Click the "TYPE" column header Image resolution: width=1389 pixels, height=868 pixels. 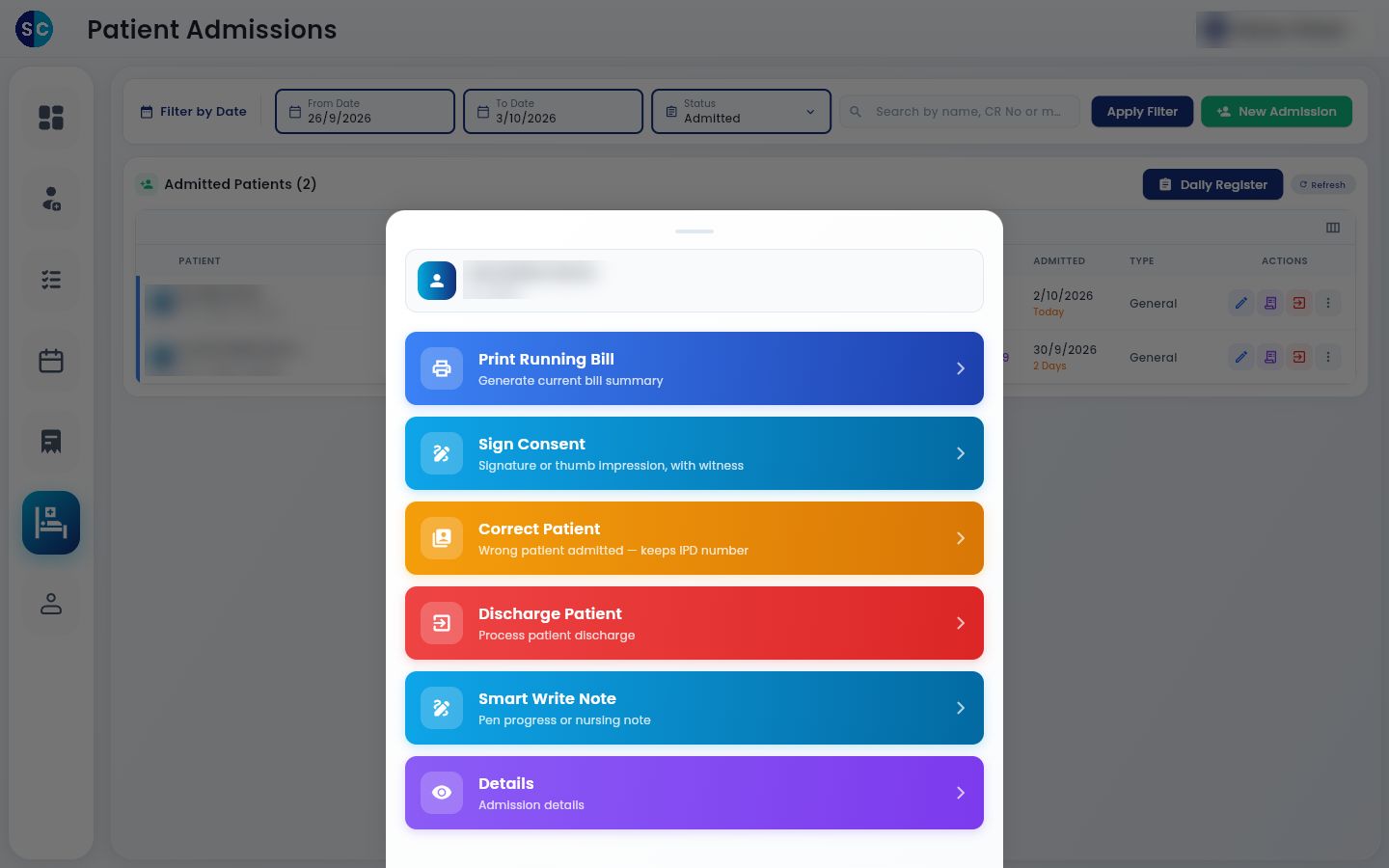click(x=1142, y=261)
